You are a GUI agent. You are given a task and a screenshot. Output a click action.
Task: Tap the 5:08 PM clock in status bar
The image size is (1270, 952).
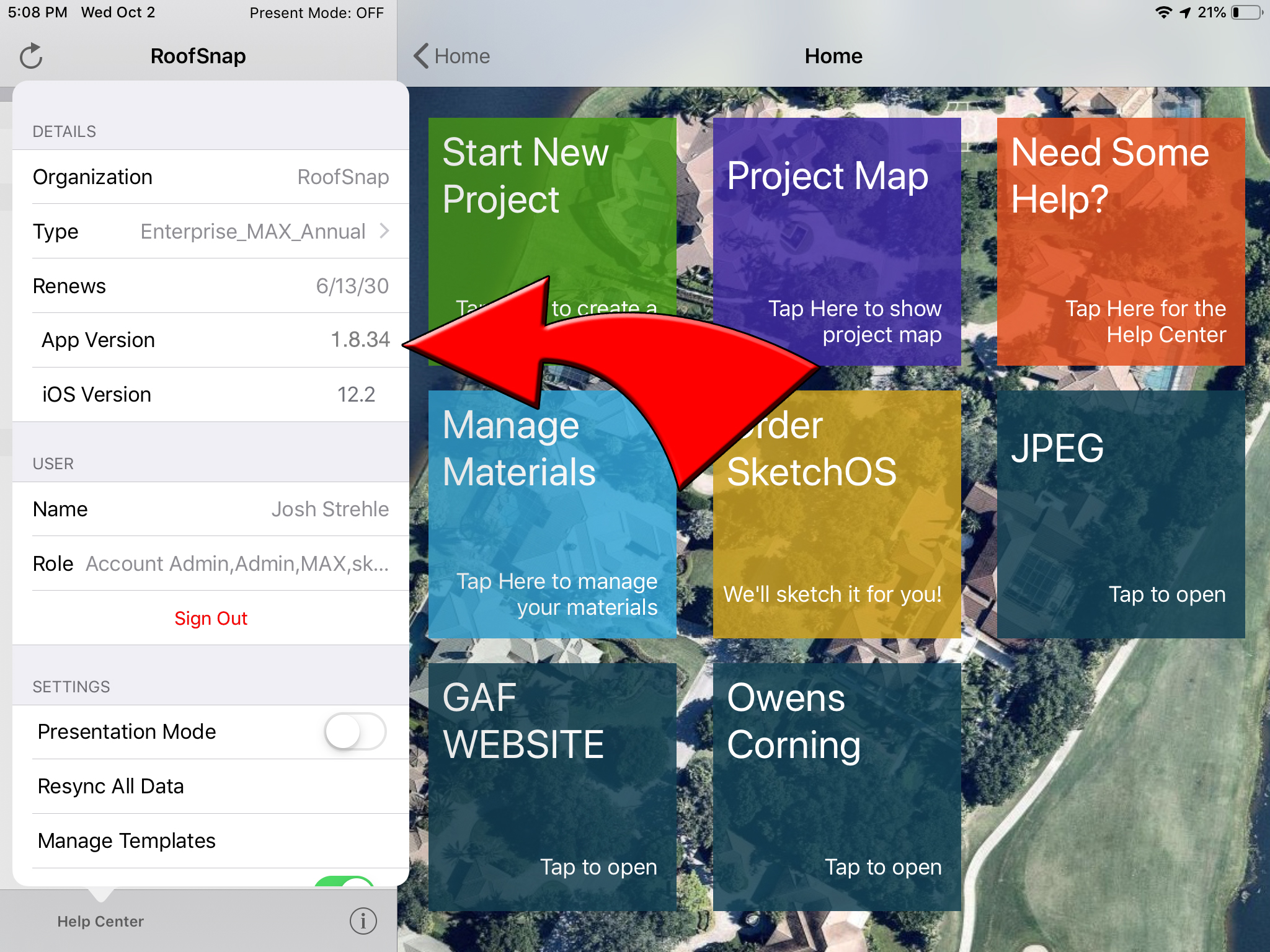[x=37, y=12]
